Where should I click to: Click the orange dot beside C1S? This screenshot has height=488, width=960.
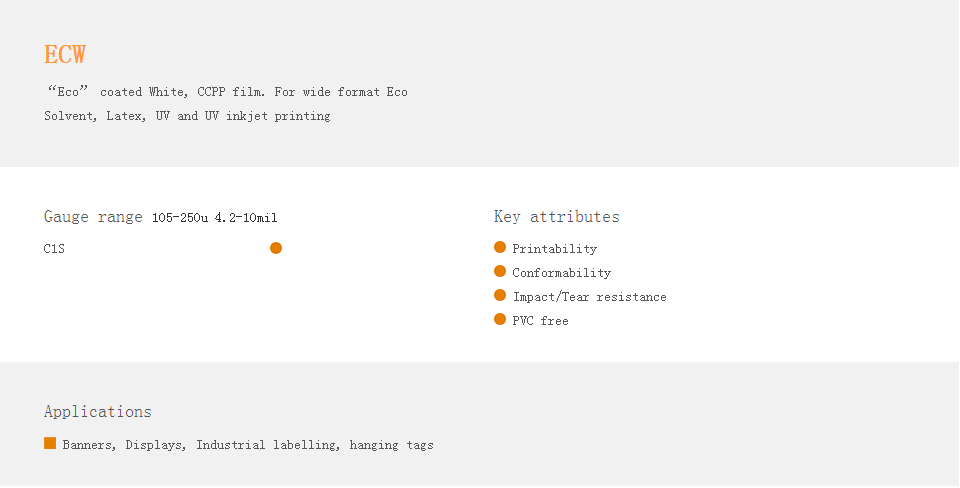click(x=276, y=248)
